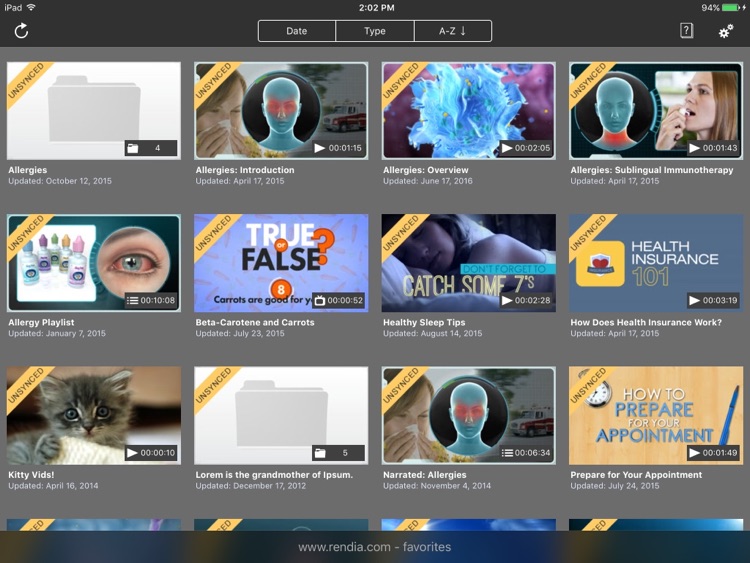Select the 'Allergies' folder title
The image size is (750, 563).
(28, 170)
